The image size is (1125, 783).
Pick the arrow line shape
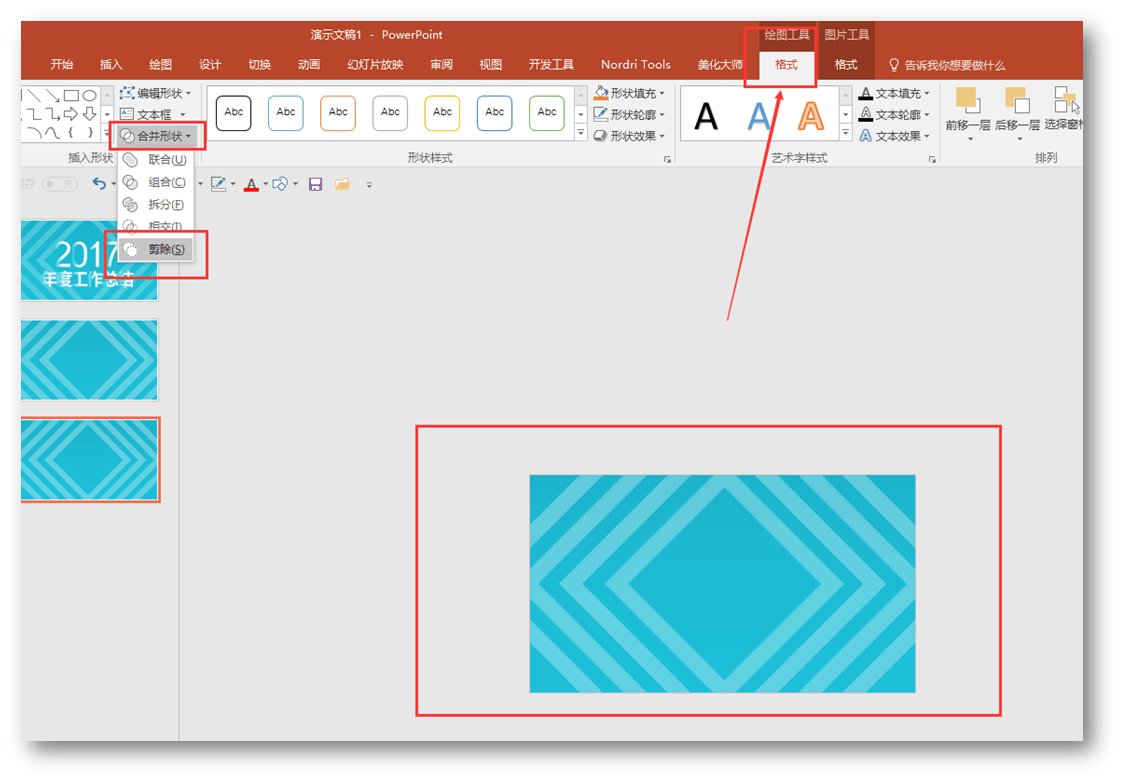click(52, 95)
